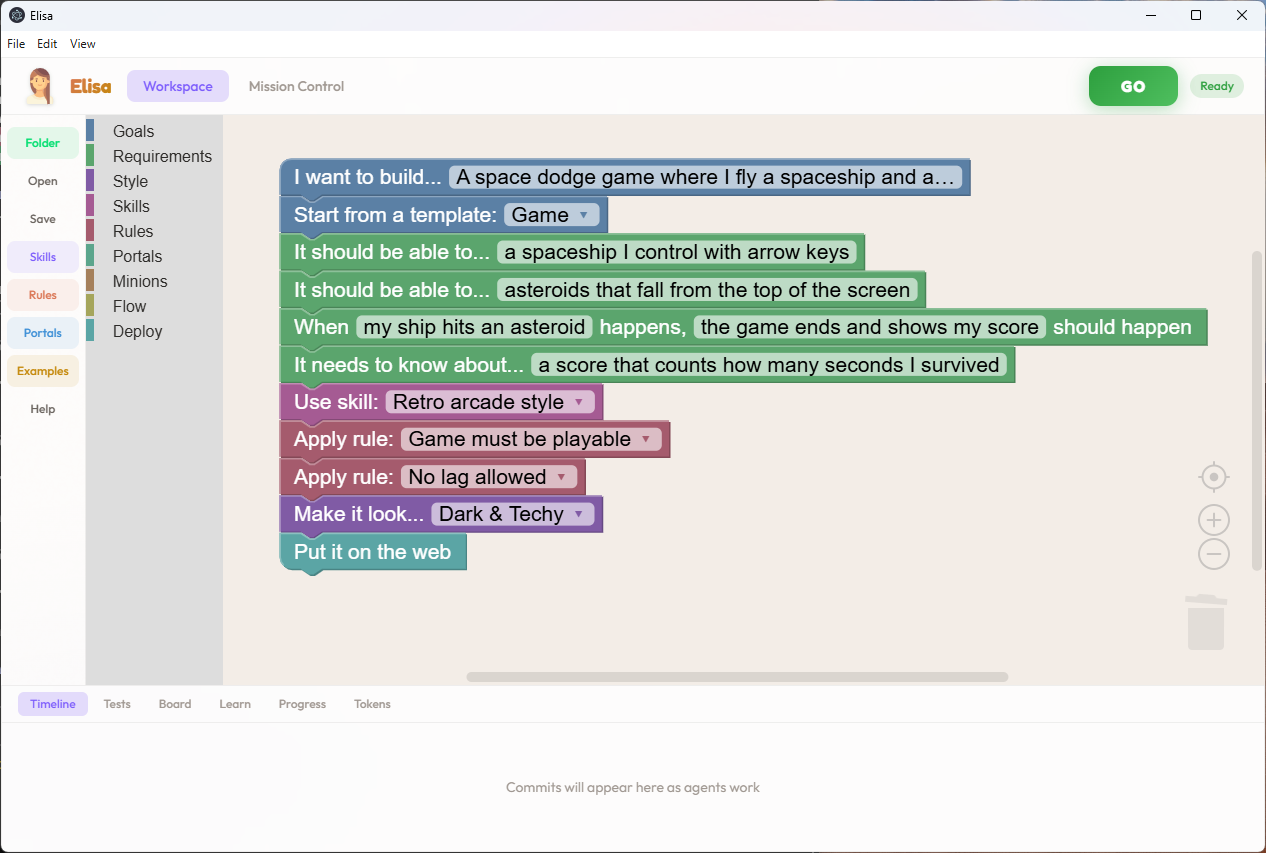
Task: Click Elisa's avatar portrait
Action: [39, 86]
